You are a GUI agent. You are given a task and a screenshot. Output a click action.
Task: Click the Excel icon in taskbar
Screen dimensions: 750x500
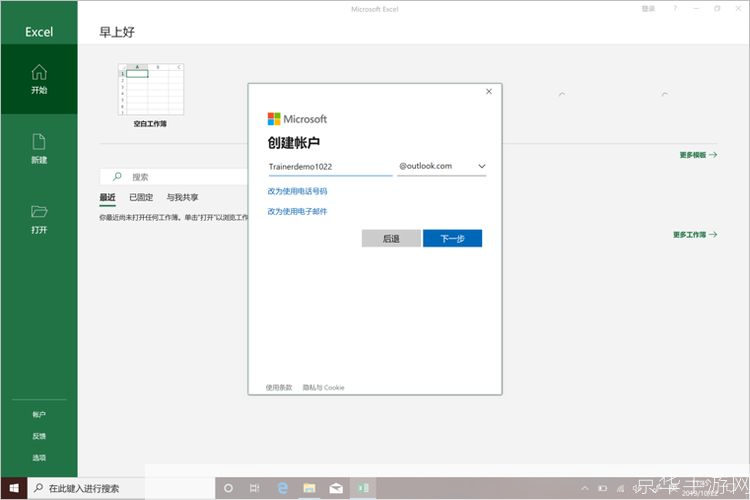362,488
